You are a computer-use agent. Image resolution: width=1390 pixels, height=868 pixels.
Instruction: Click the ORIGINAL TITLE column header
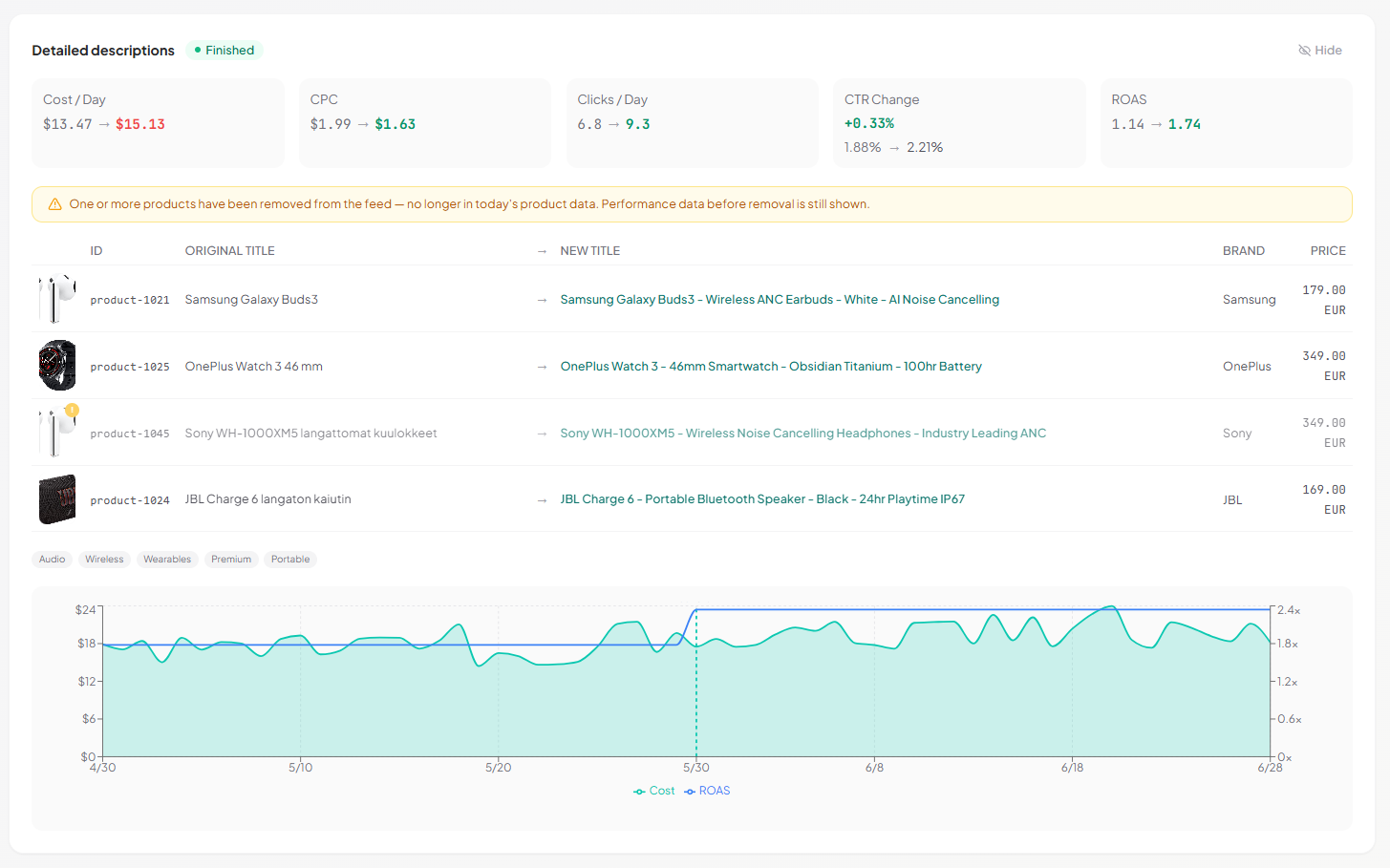(x=230, y=251)
